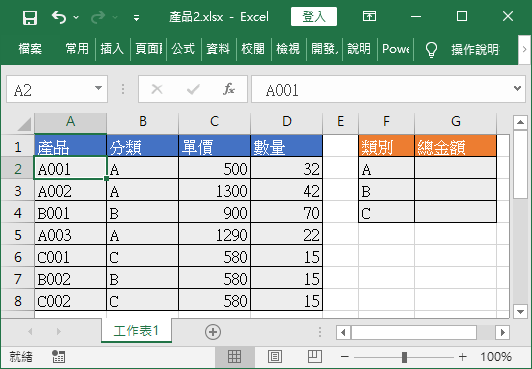Open the 公式 ribbon tab

click(184, 49)
